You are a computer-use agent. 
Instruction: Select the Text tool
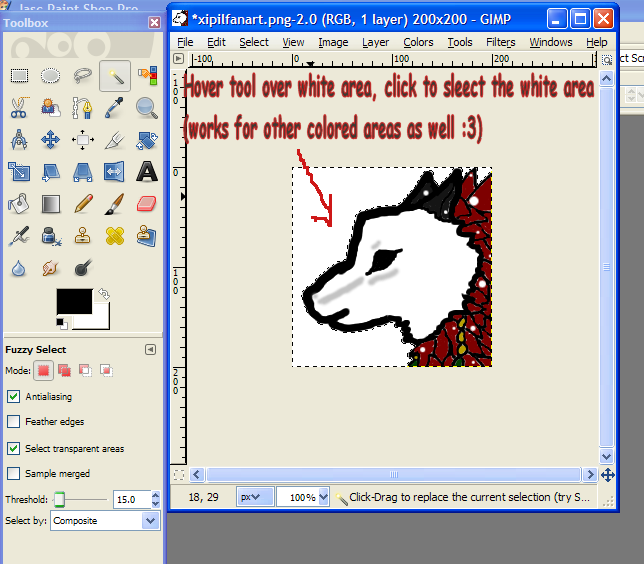coord(147,172)
